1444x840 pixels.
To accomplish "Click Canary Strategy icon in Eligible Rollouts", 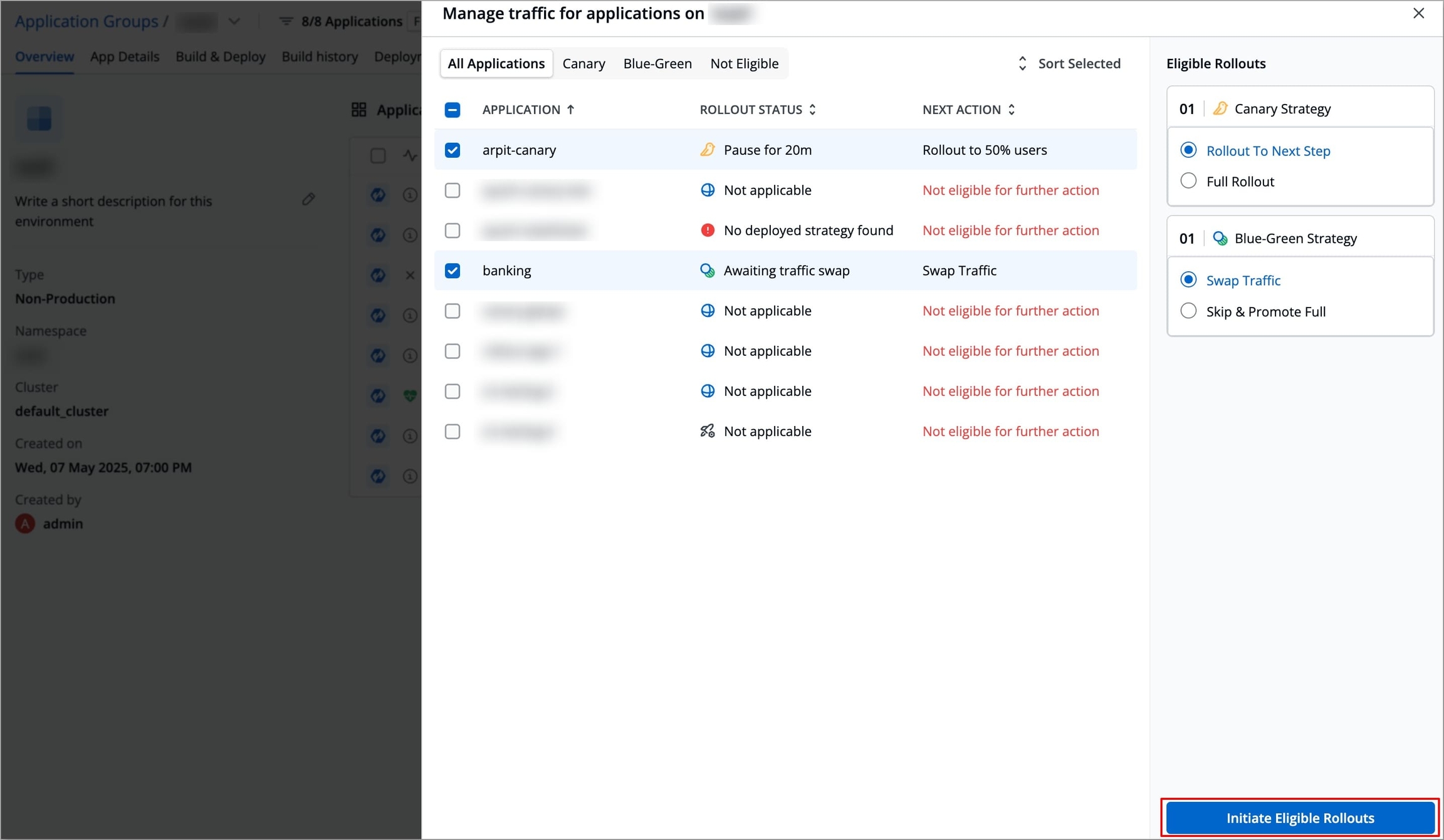I will tap(1220, 108).
